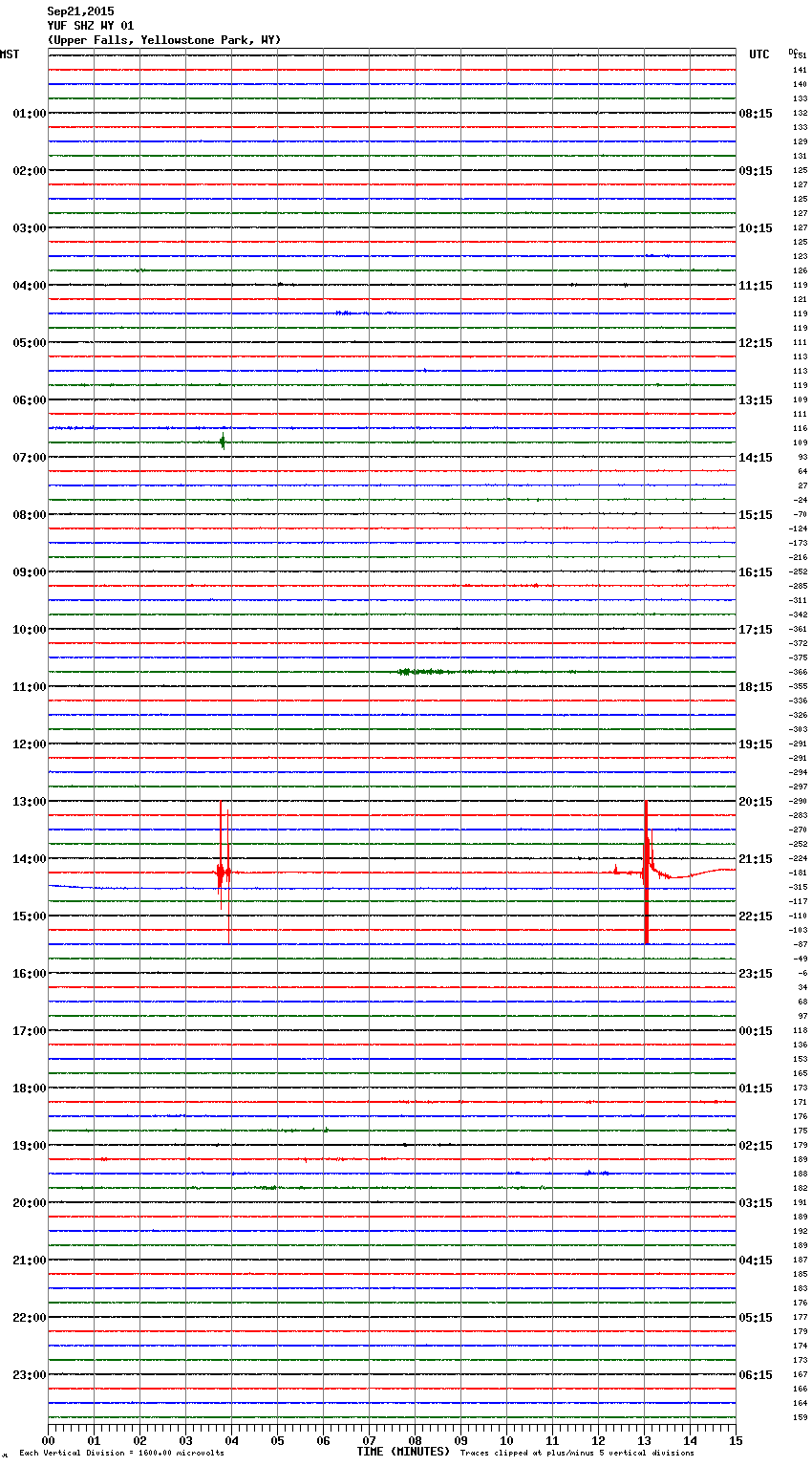Select minute tick 13 on the bottom axis

pos(644,1441)
